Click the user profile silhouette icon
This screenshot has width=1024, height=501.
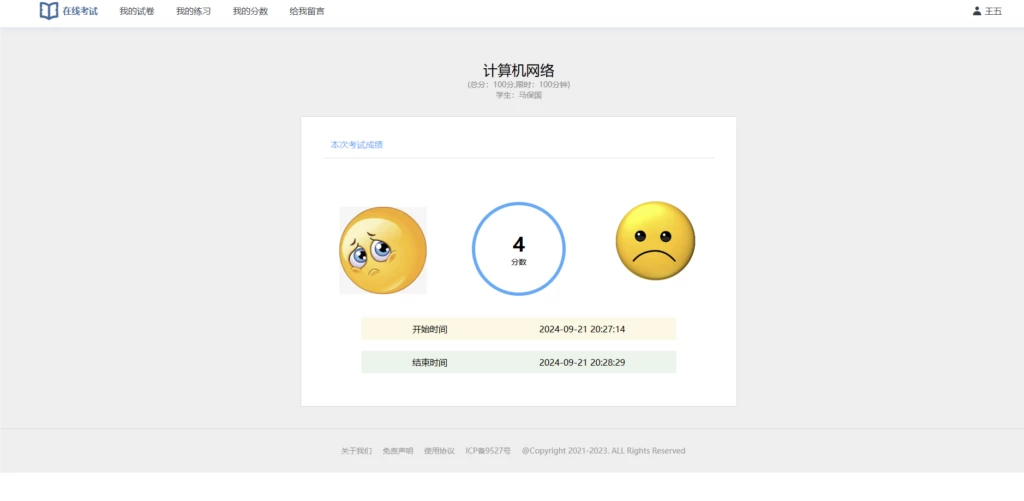(x=977, y=11)
